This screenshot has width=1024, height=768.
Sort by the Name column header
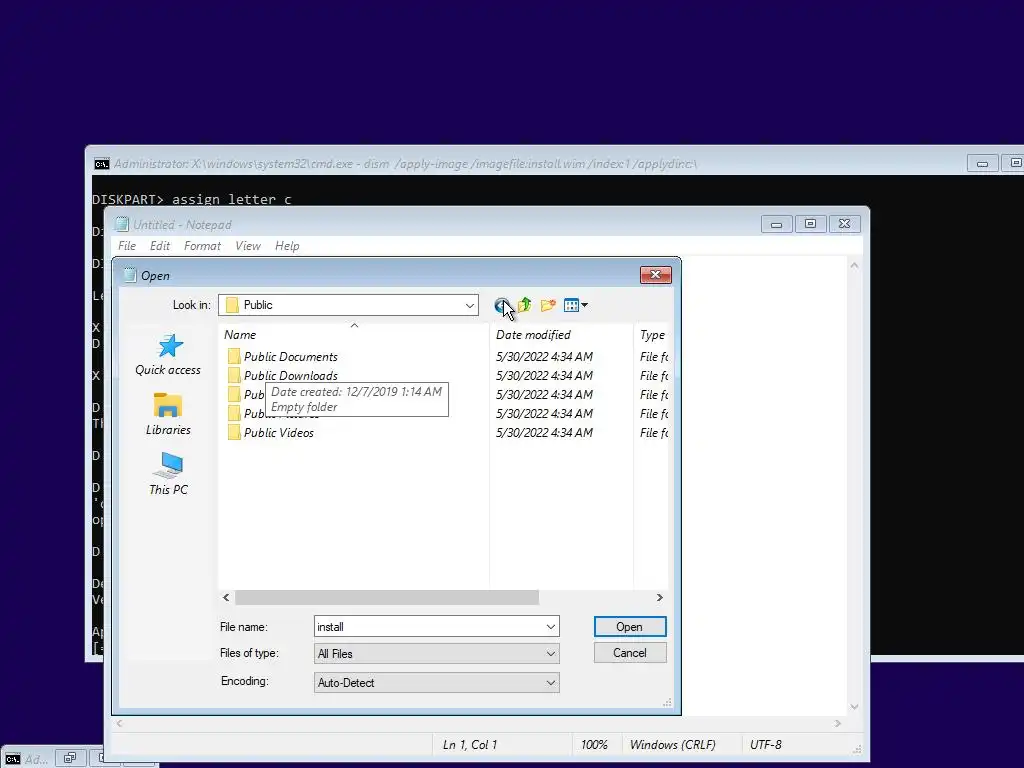(354, 334)
